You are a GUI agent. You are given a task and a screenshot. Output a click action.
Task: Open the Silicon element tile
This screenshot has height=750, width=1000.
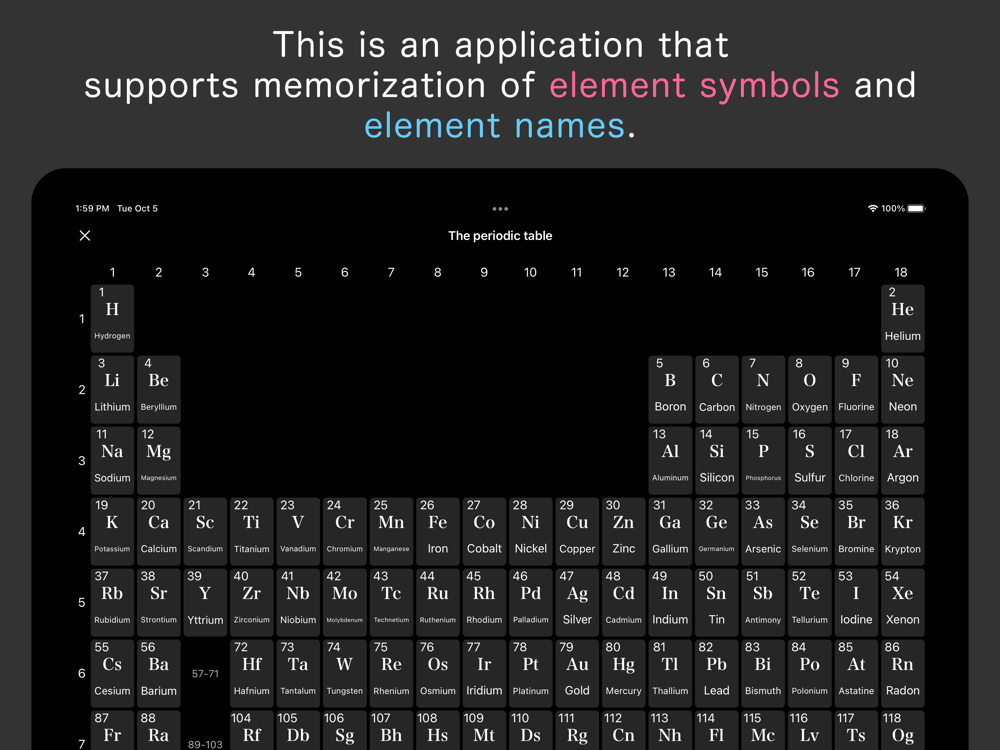(717, 460)
